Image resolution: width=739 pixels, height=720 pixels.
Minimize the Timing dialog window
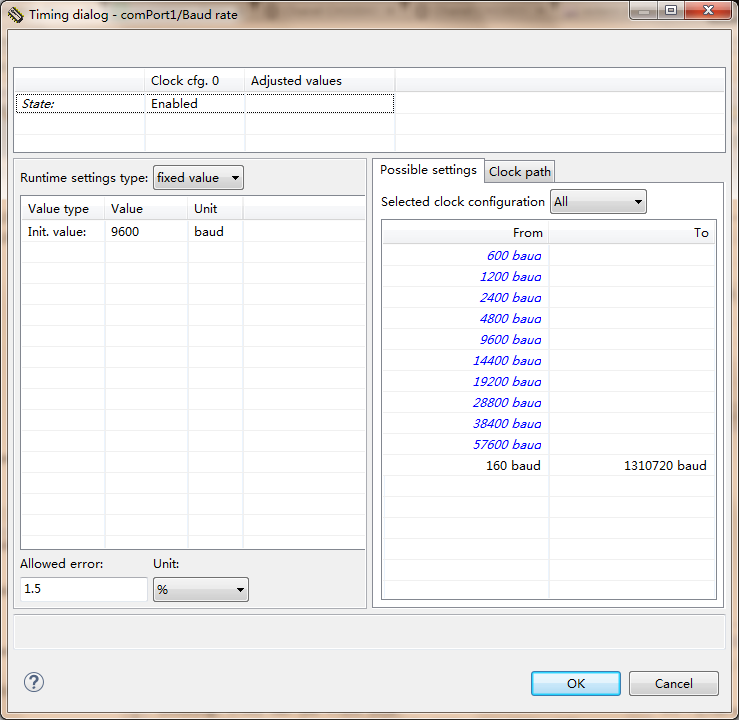point(644,10)
